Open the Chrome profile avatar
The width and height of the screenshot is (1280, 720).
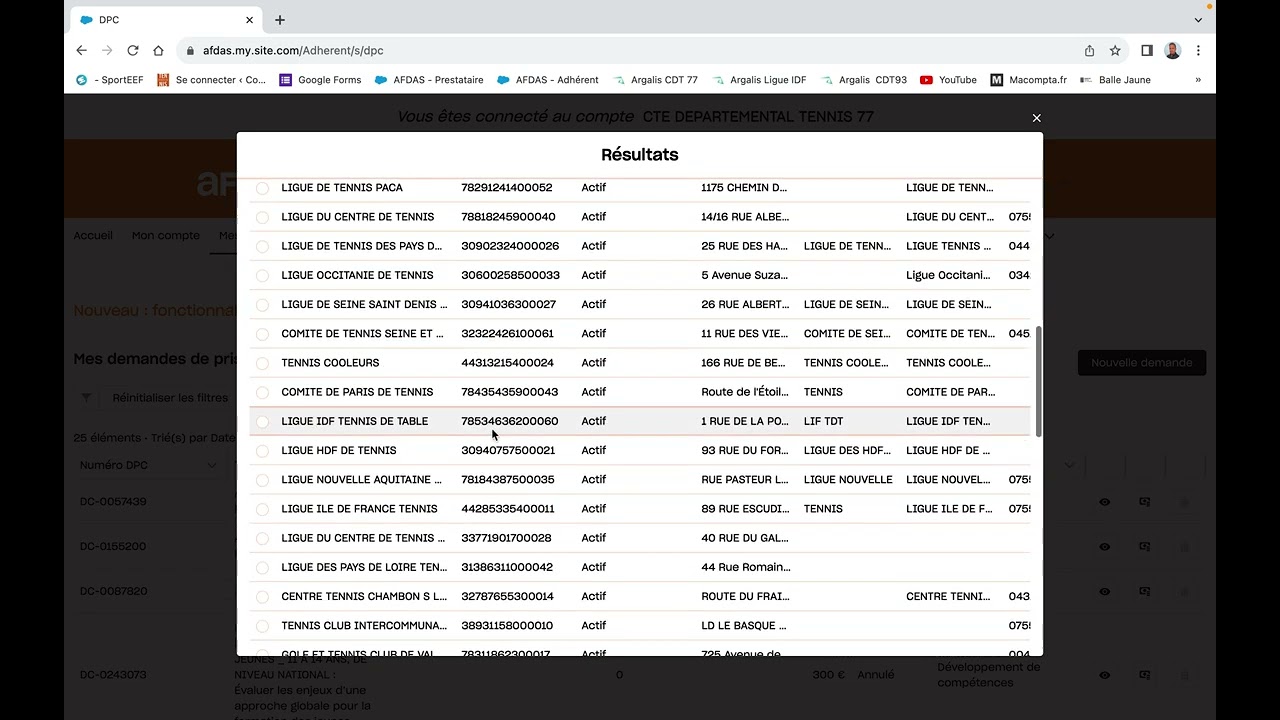(x=1173, y=50)
